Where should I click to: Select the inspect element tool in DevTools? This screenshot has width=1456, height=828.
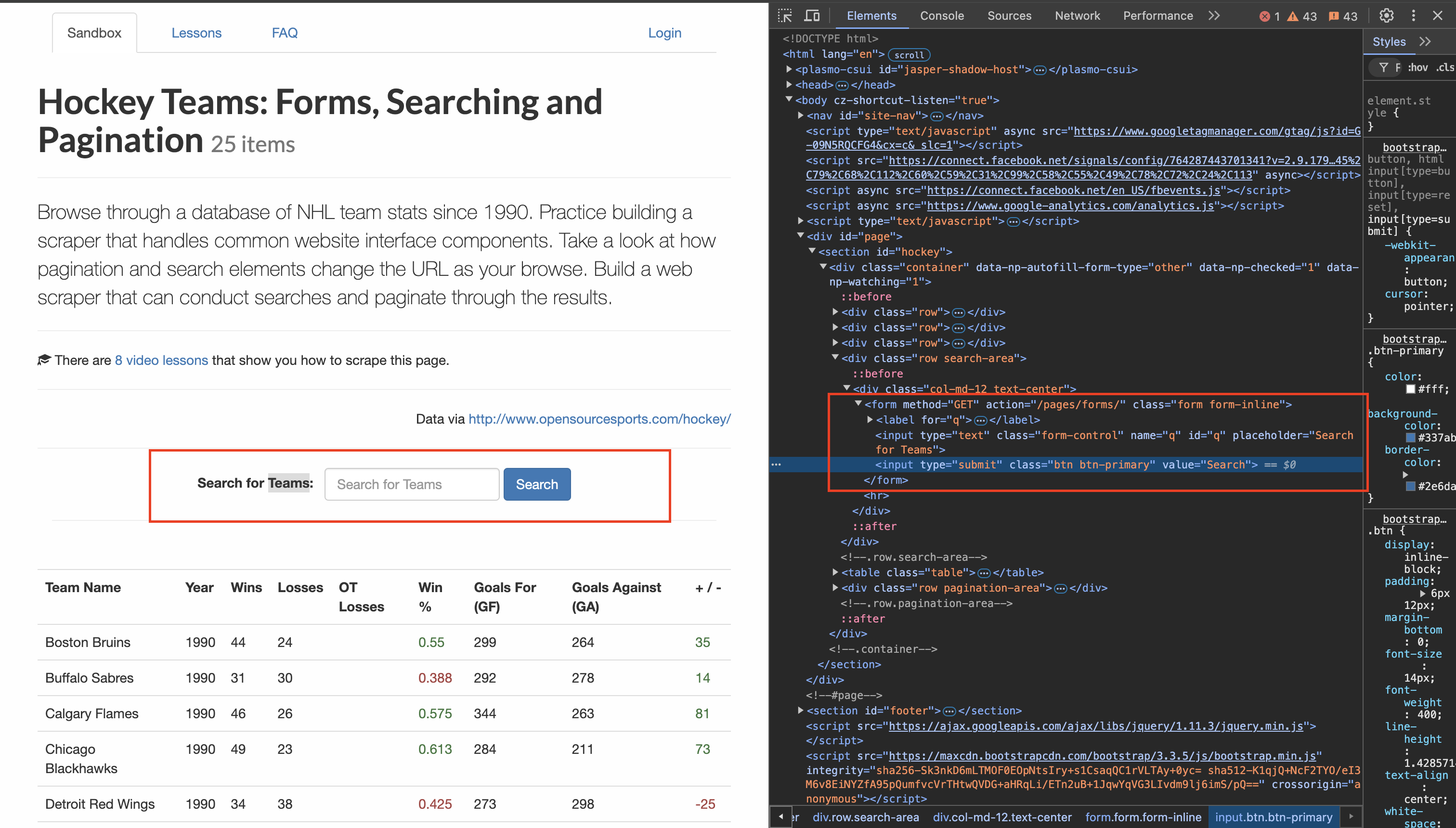click(785, 15)
